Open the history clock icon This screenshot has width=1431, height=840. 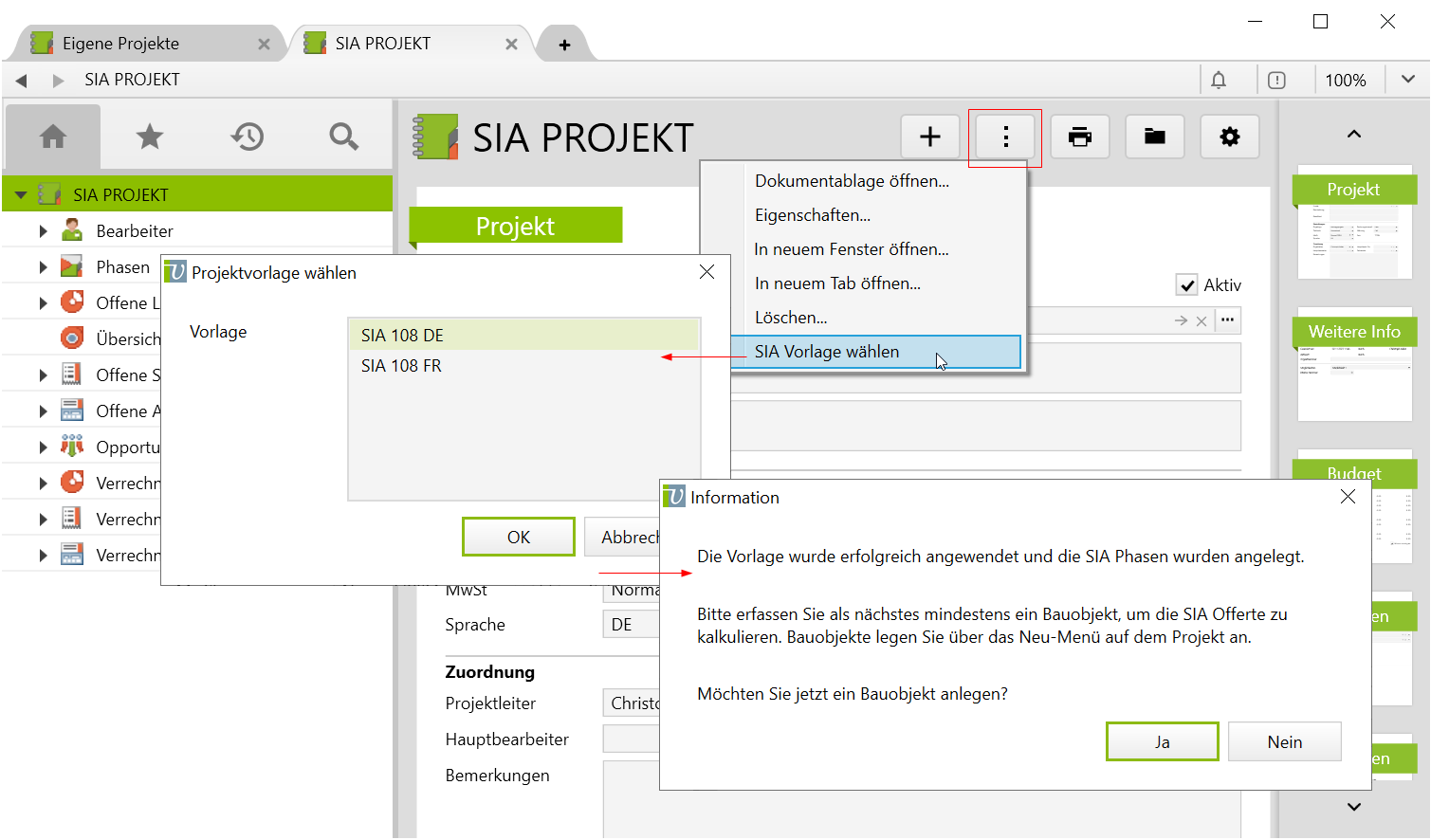coord(247,137)
